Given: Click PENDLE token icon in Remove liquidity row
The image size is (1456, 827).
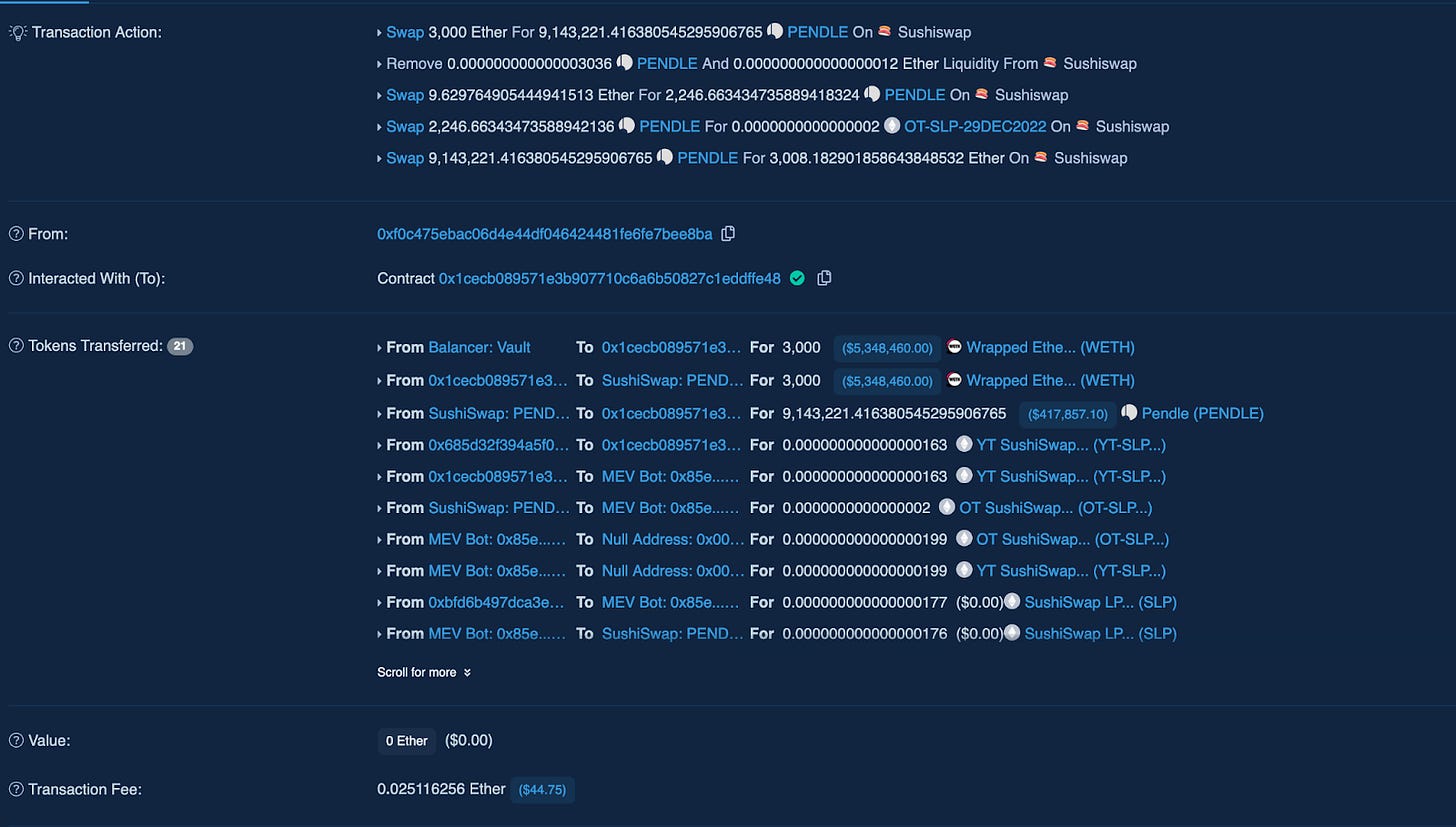Looking at the screenshot, I should pyautogui.click(x=625, y=63).
